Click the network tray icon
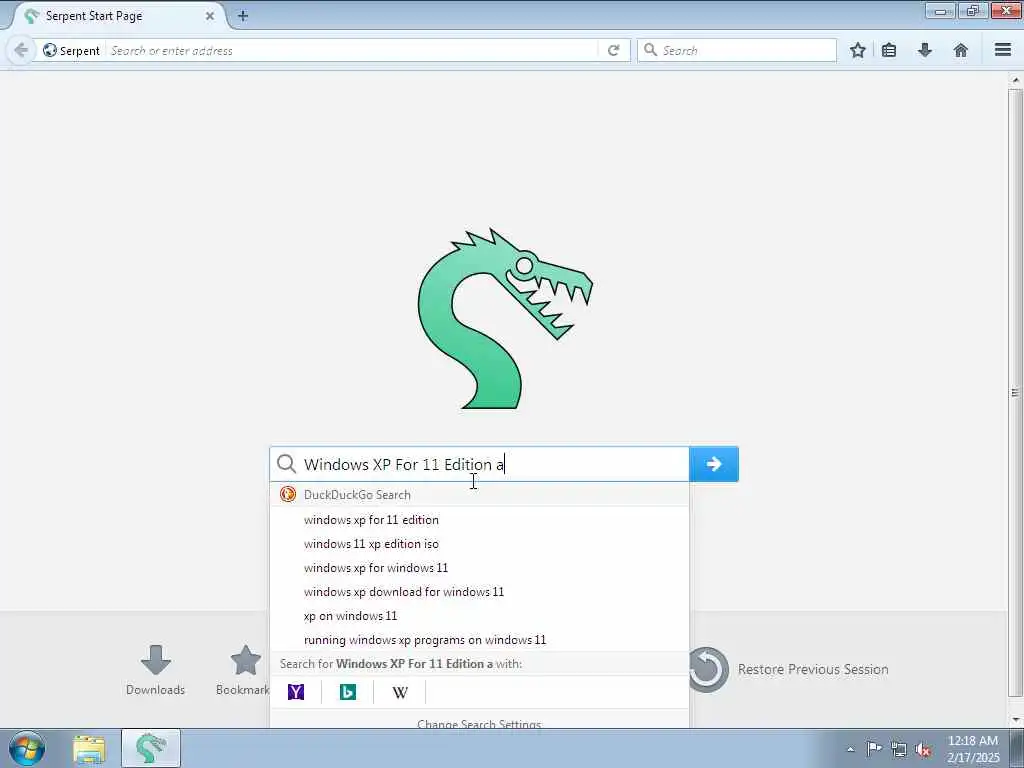This screenshot has width=1024, height=768. (899, 750)
